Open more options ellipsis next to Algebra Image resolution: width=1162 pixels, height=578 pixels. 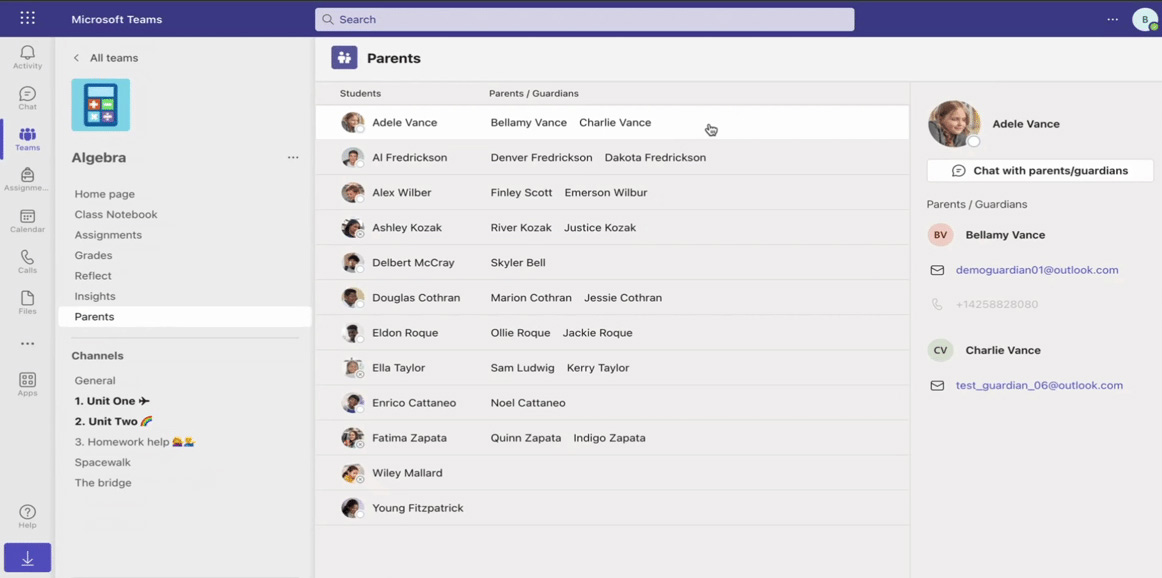(293, 158)
